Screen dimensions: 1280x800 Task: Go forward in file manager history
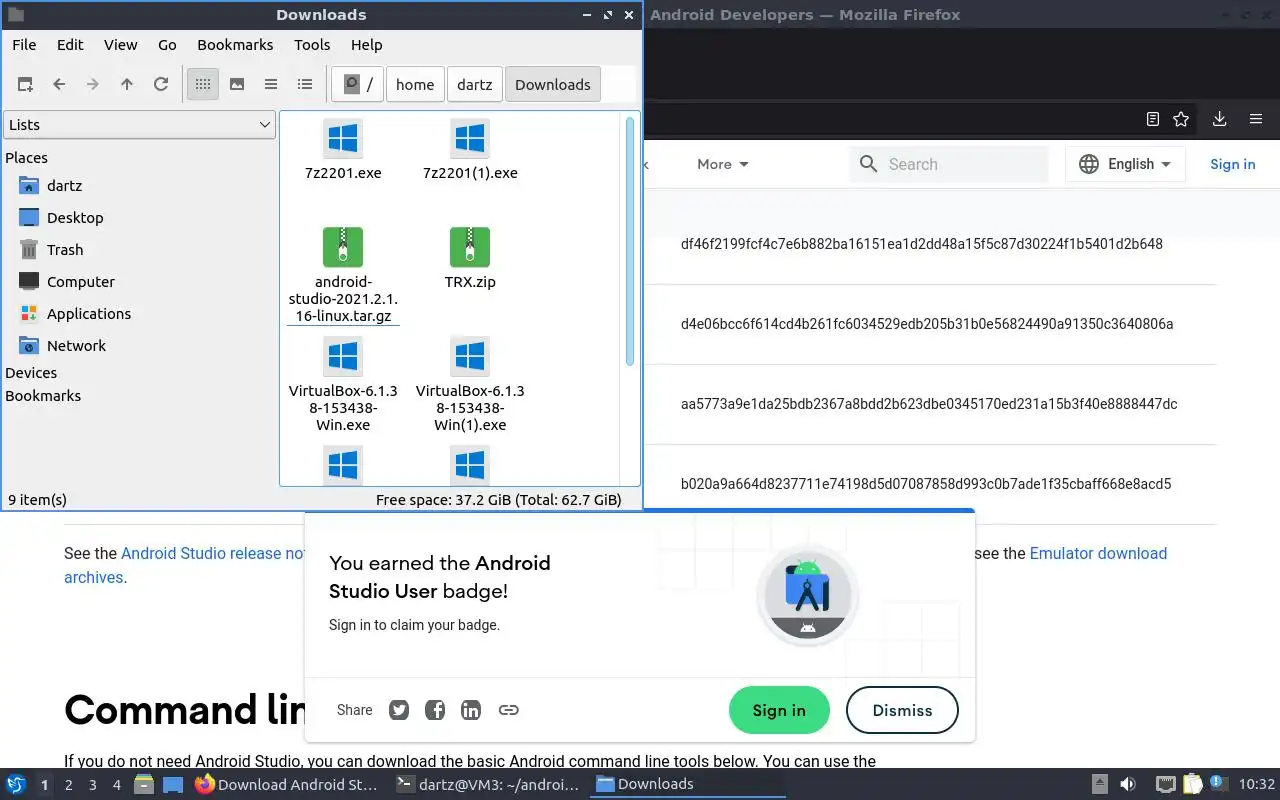[93, 85]
